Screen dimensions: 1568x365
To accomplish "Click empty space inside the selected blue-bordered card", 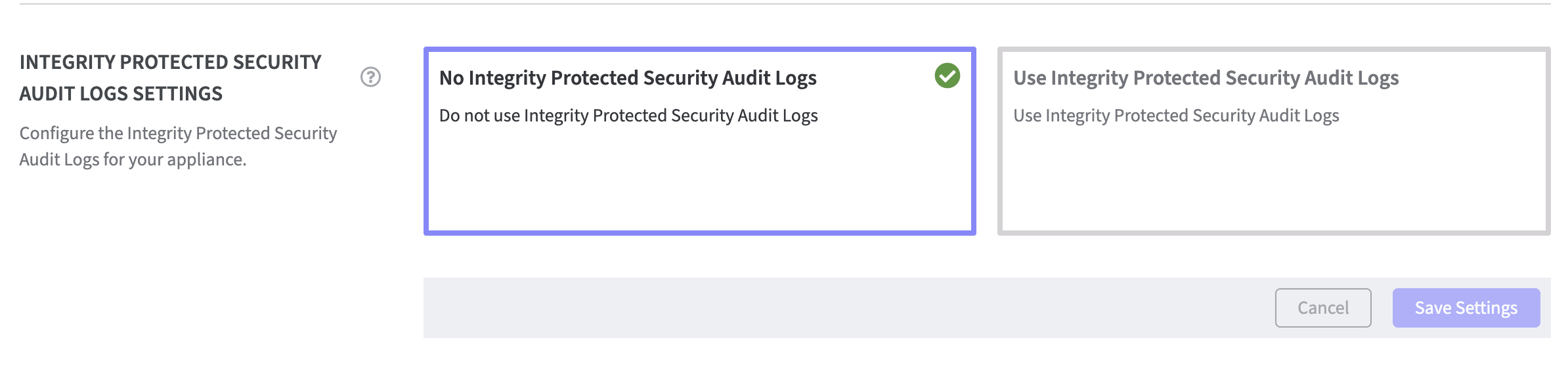I will (x=699, y=184).
